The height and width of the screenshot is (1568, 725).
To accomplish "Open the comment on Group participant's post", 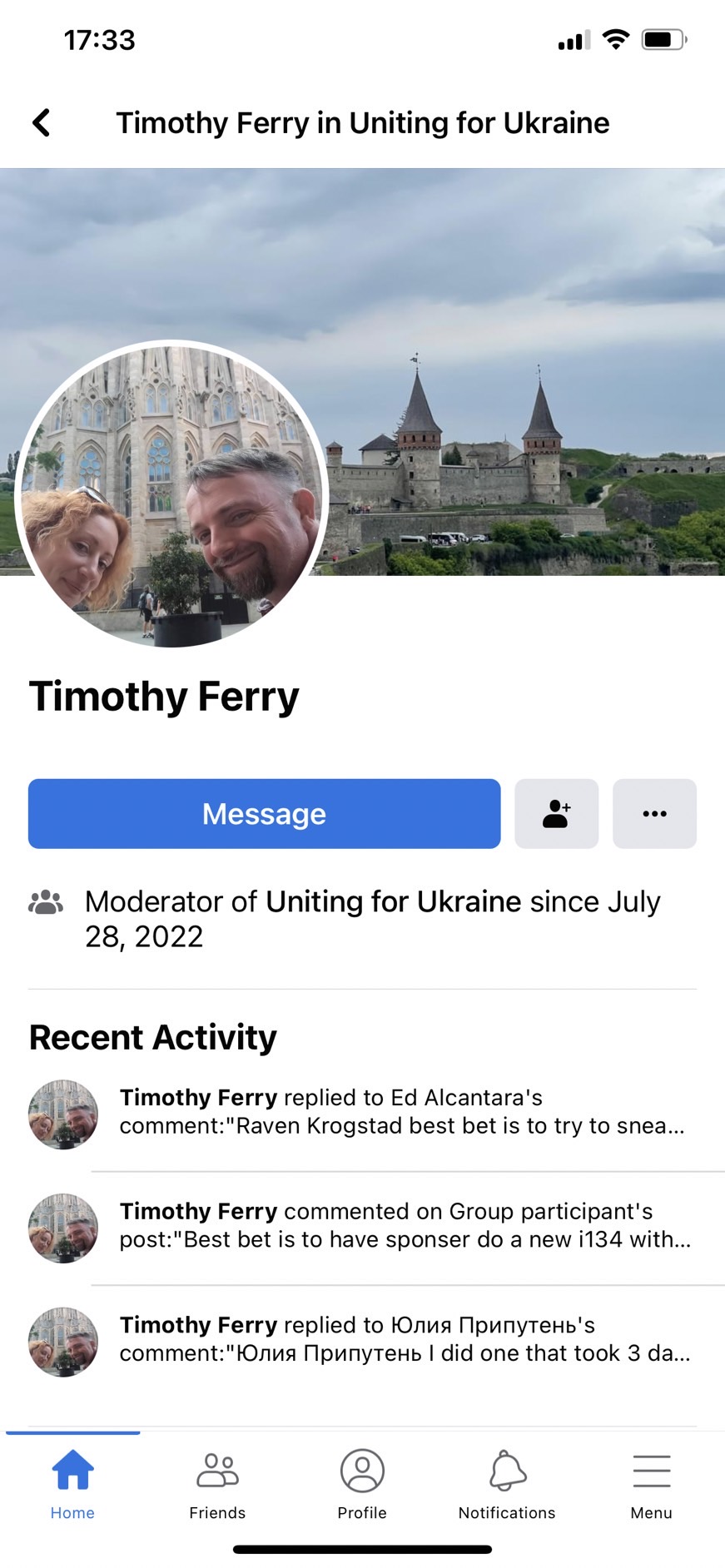I will click(405, 1225).
